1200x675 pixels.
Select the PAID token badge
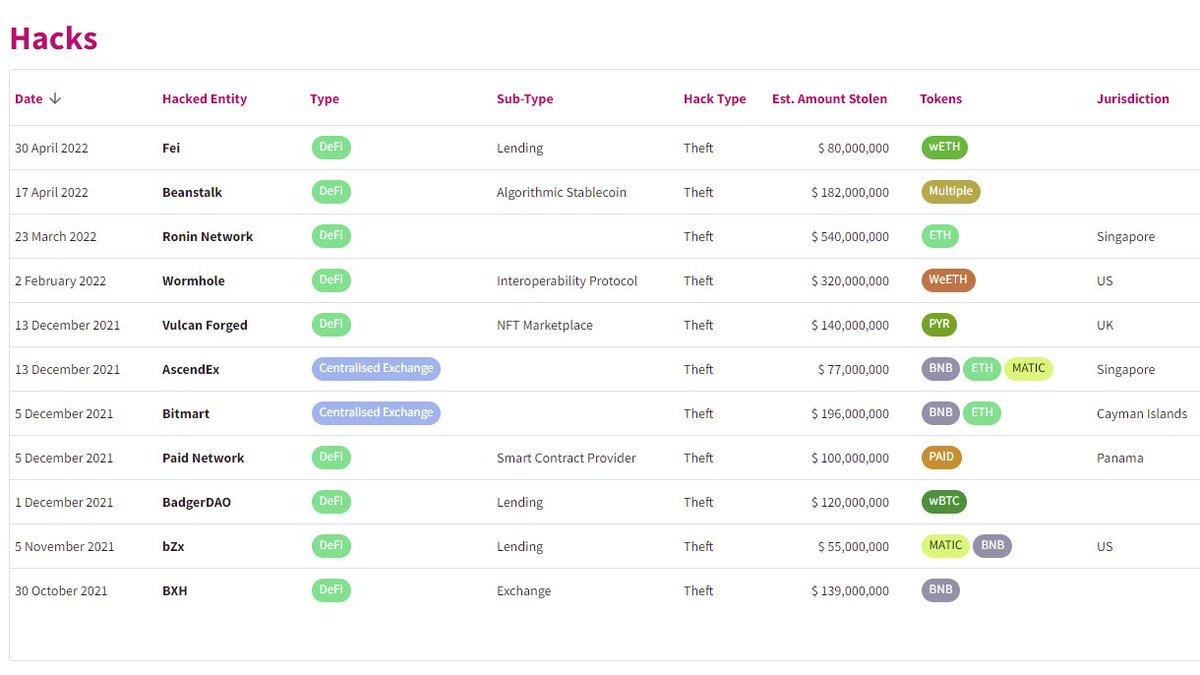941,457
